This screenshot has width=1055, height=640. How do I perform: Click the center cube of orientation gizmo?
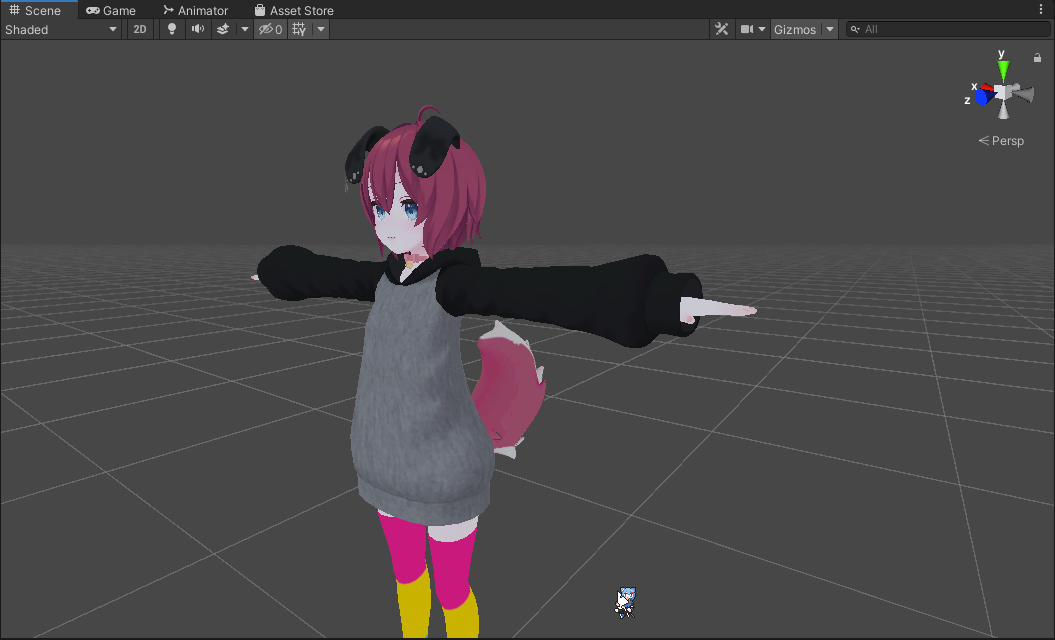point(1003,93)
